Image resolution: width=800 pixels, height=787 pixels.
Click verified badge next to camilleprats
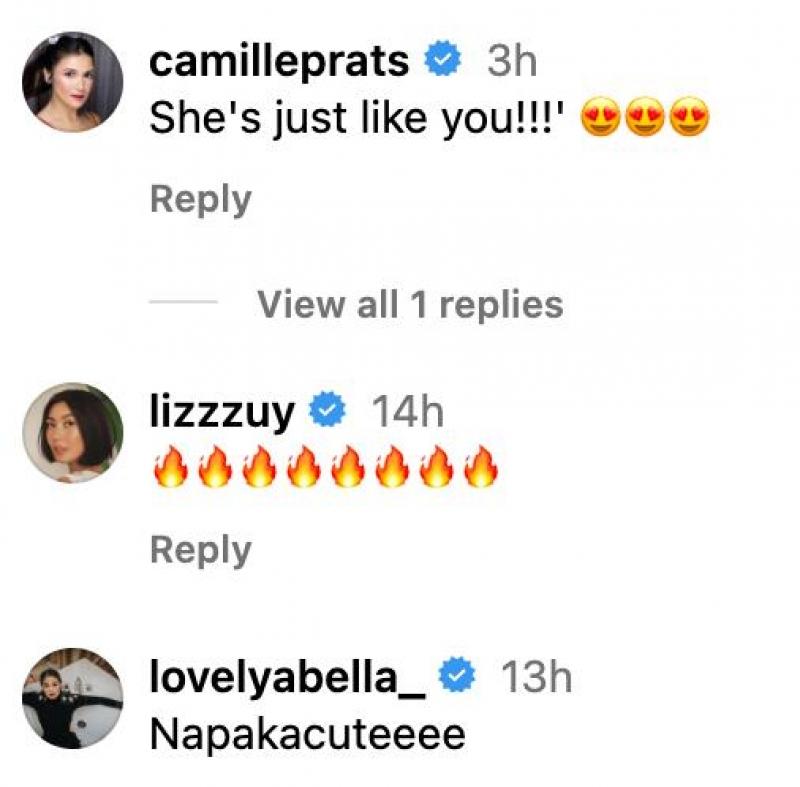[443, 59]
